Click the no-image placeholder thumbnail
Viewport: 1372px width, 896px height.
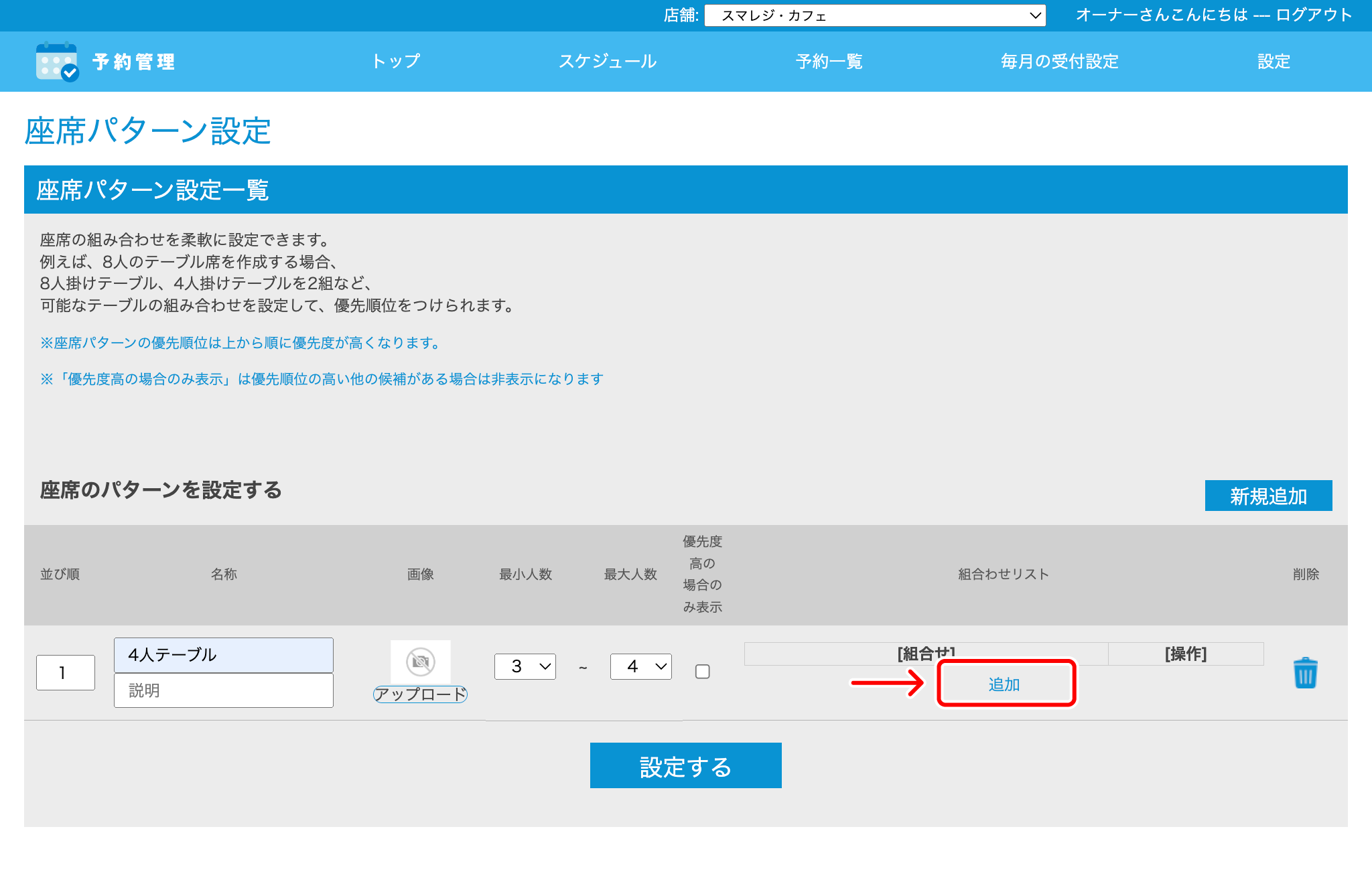tap(421, 662)
